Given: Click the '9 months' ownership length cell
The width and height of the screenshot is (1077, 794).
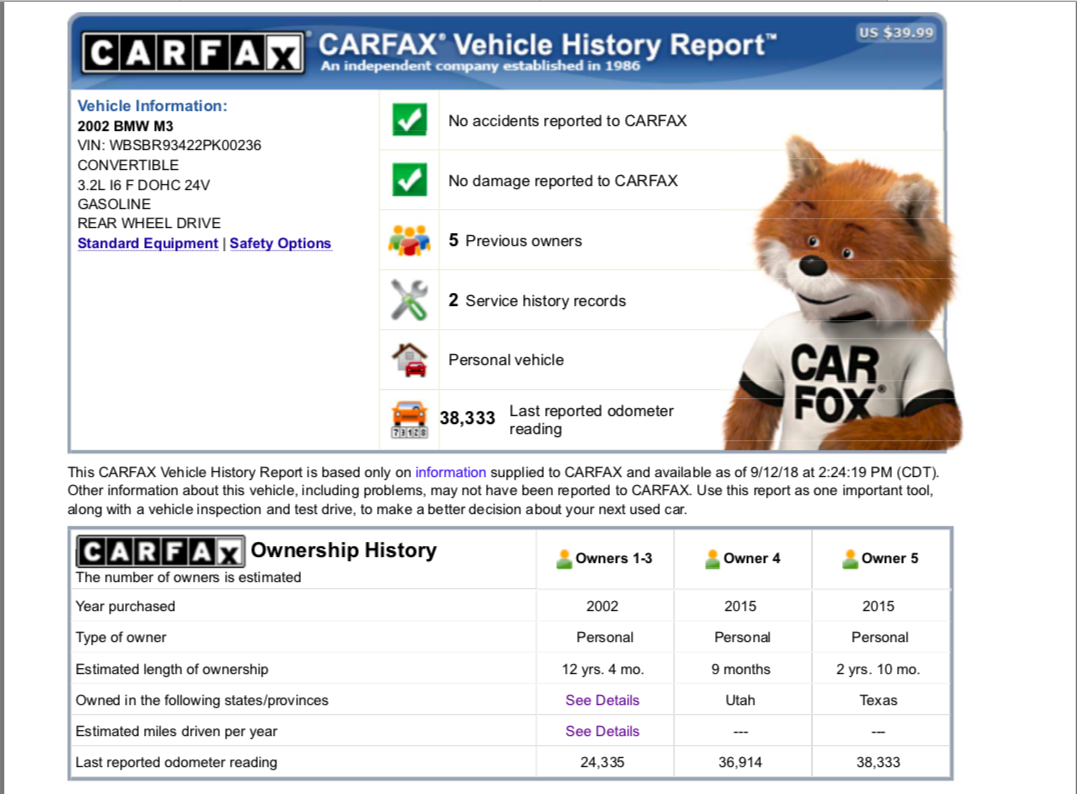Looking at the screenshot, I should pyautogui.click(x=741, y=669).
